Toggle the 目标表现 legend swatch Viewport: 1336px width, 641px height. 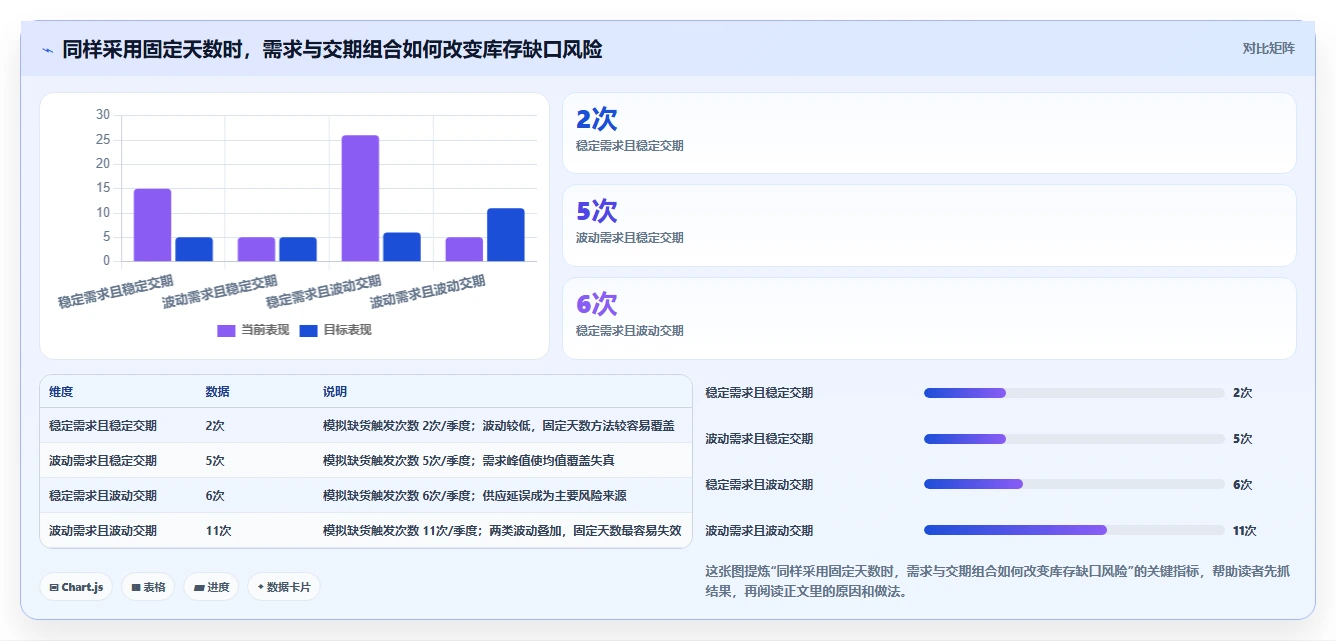[x=308, y=330]
